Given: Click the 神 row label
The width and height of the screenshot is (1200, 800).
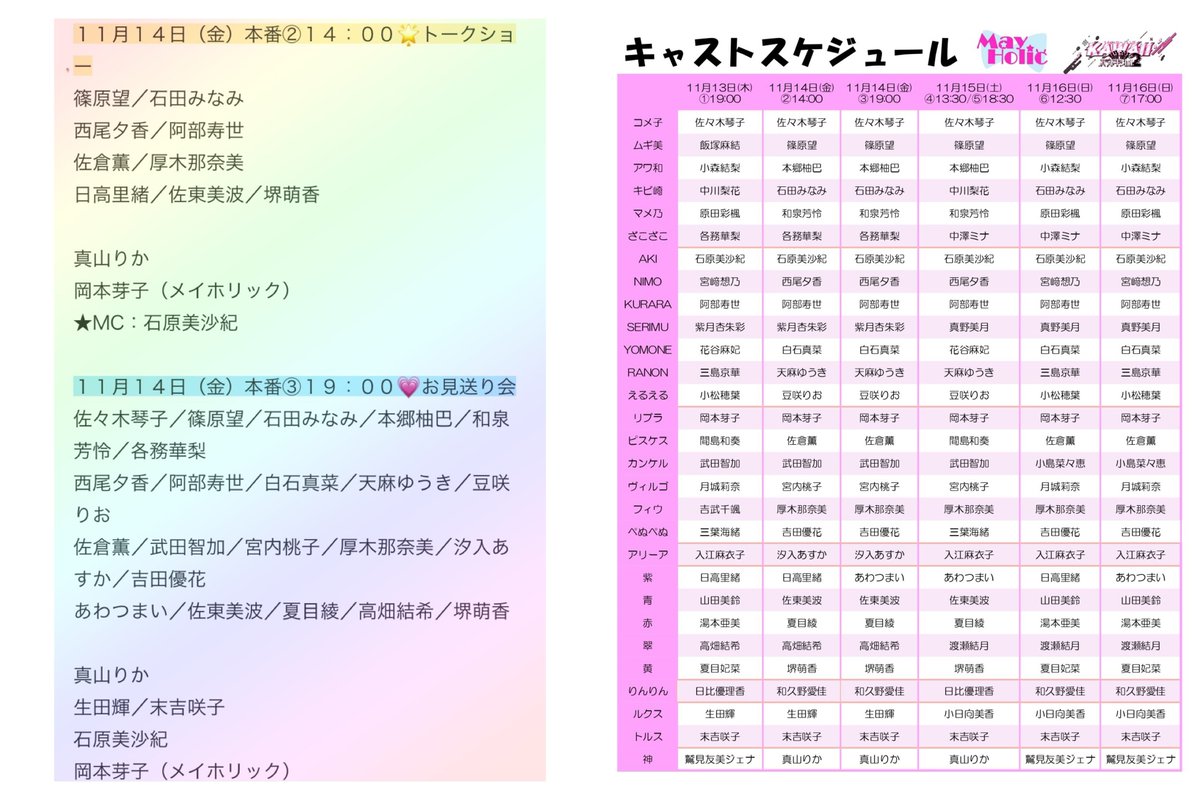Looking at the screenshot, I should coord(648,760).
